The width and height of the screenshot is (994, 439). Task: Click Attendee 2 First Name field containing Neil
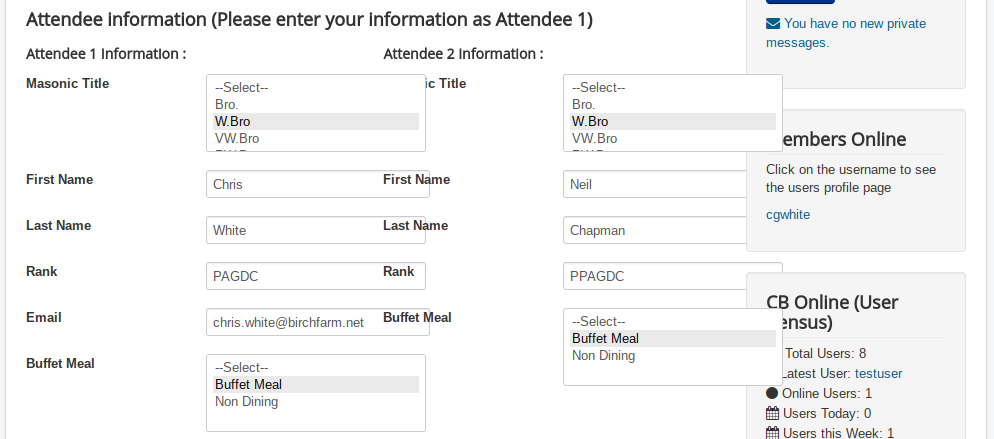(655, 184)
